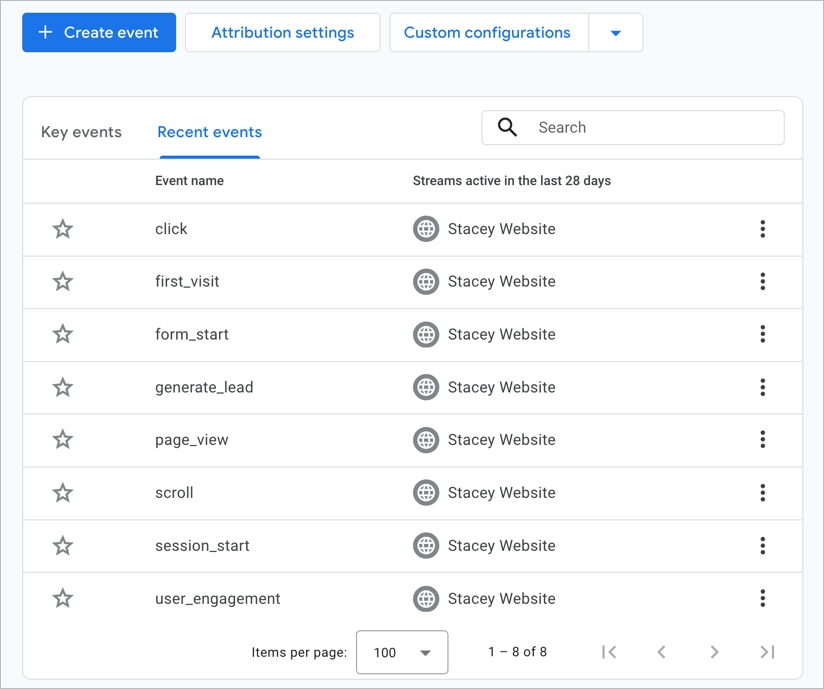Star the scroll event as key event
Viewport: 824px width, 689px height.
point(63,493)
